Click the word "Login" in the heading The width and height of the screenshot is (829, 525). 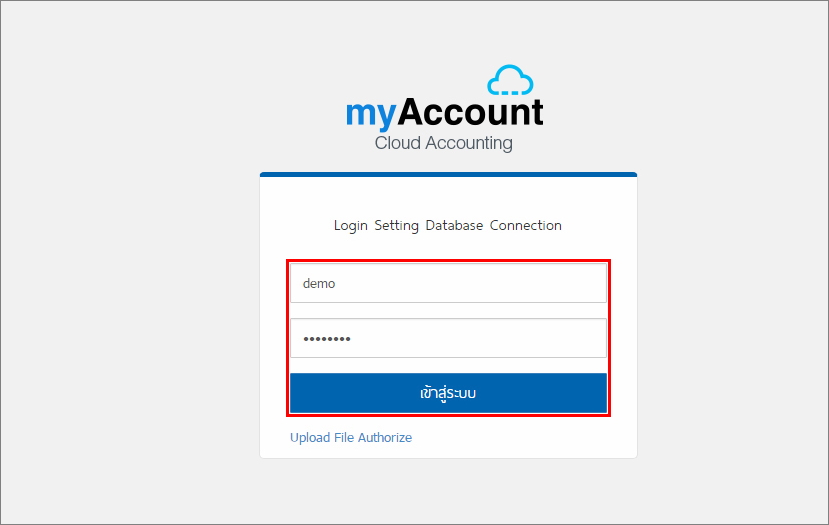tap(351, 226)
